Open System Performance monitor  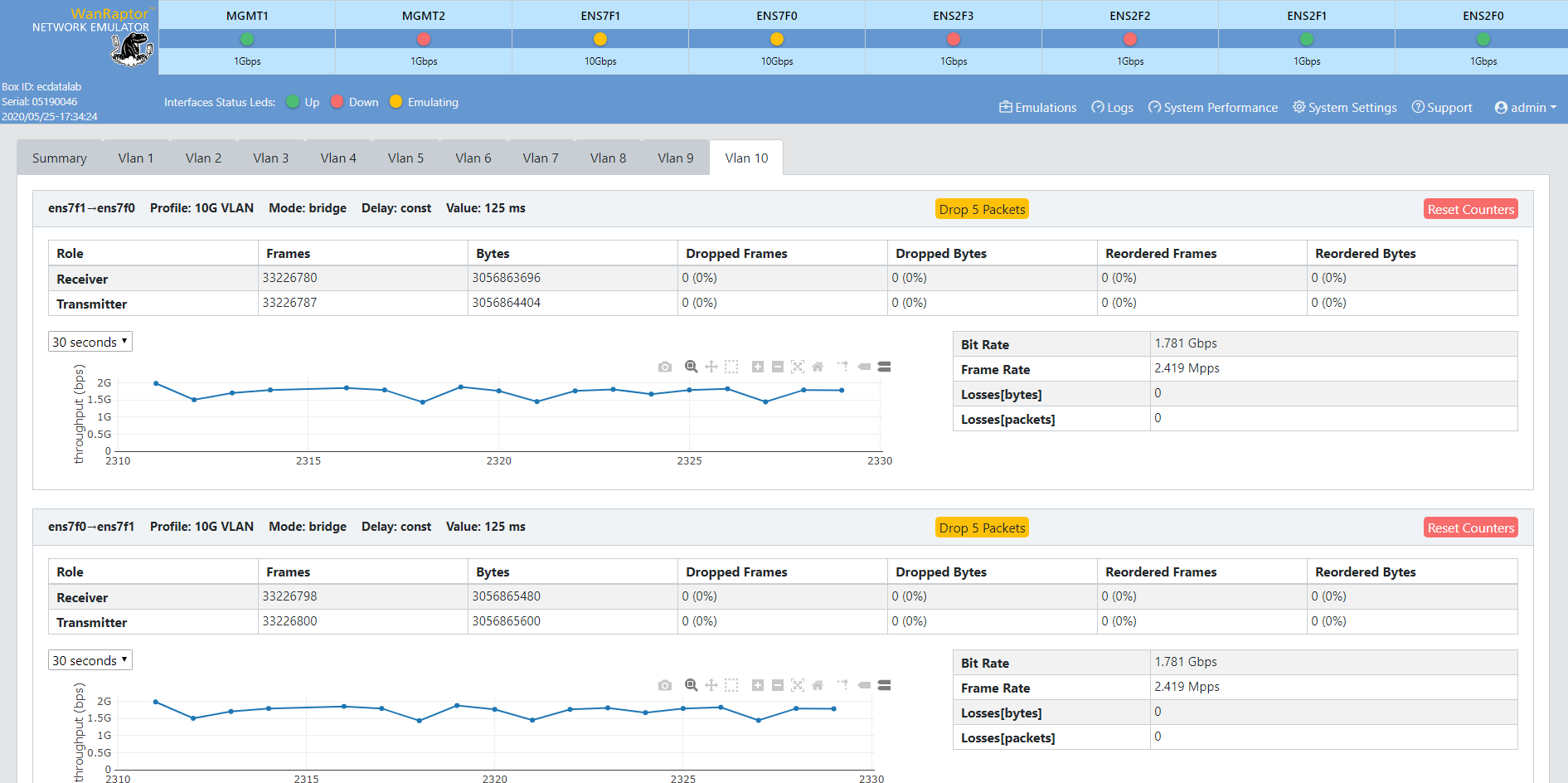pyautogui.click(x=1212, y=107)
